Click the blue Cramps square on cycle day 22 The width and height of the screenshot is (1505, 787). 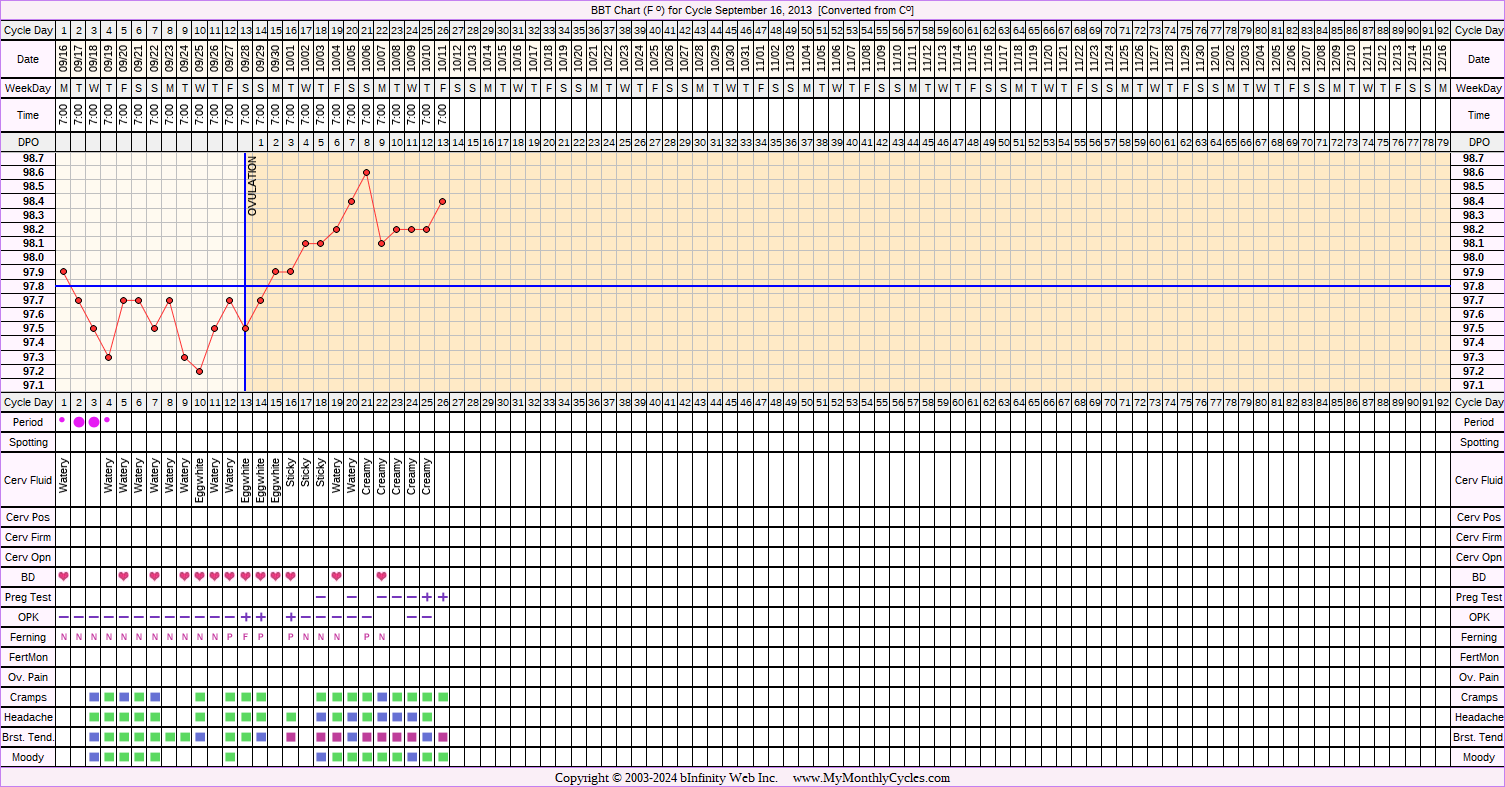382,697
